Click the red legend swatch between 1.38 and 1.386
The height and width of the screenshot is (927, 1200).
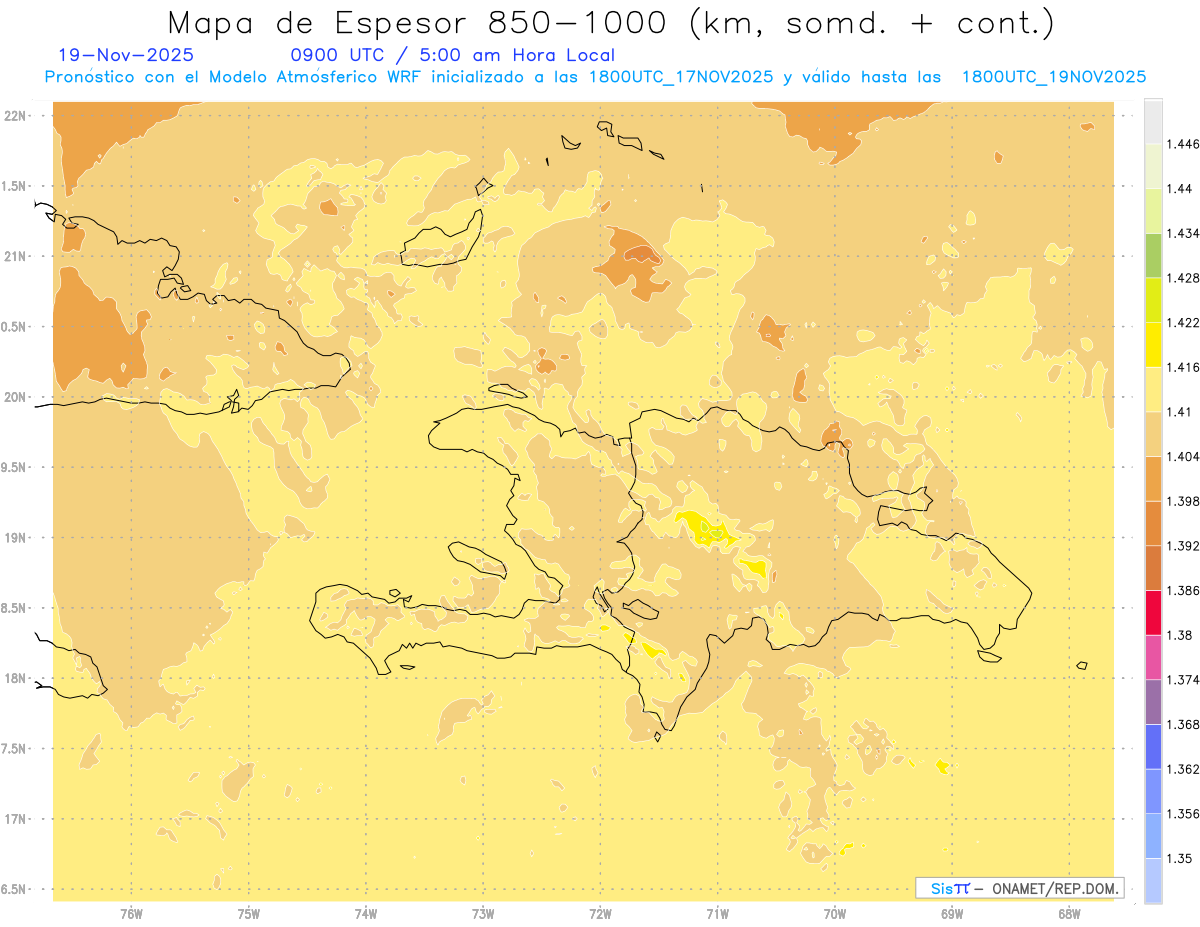pyautogui.click(x=1153, y=612)
